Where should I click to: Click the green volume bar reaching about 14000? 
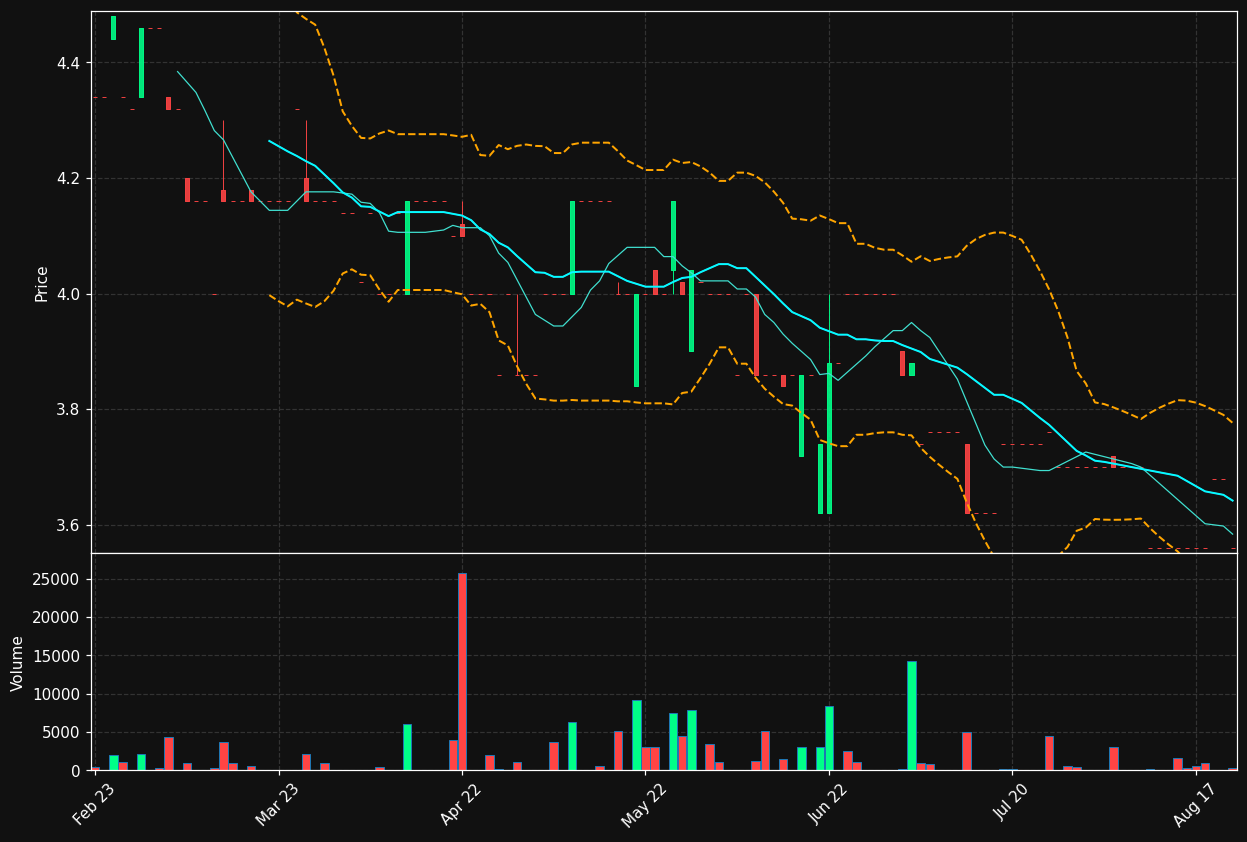[x=912, y=716]
